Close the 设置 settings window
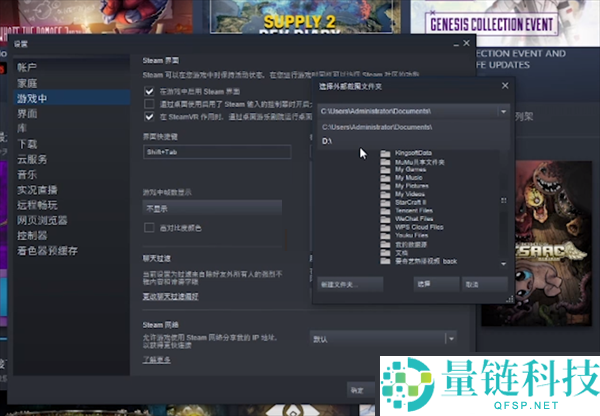600x416 pixels. [x=466, y=43]
